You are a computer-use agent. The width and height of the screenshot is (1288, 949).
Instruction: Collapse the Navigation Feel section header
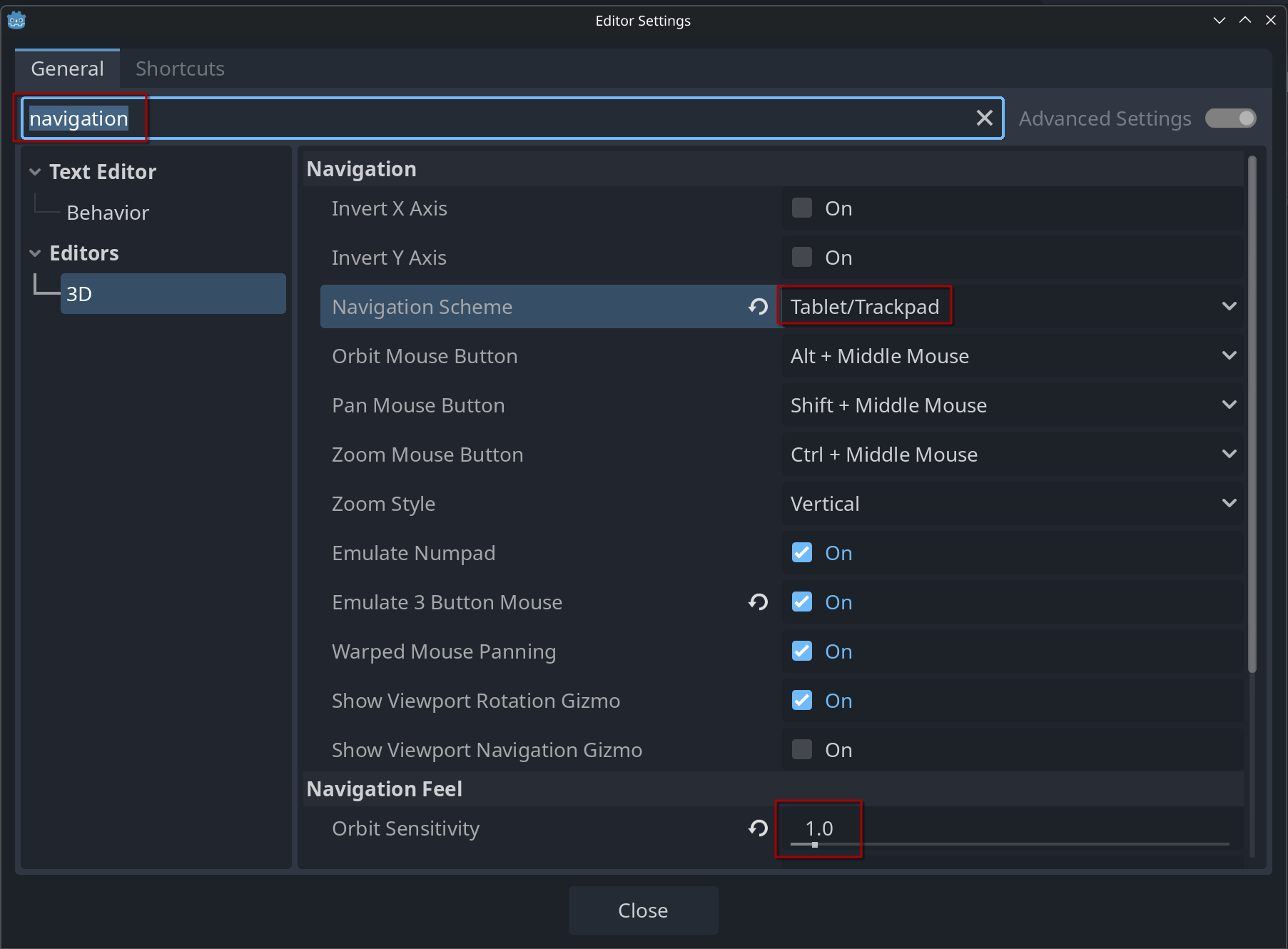pyautogui.click(x=773, y=789)
